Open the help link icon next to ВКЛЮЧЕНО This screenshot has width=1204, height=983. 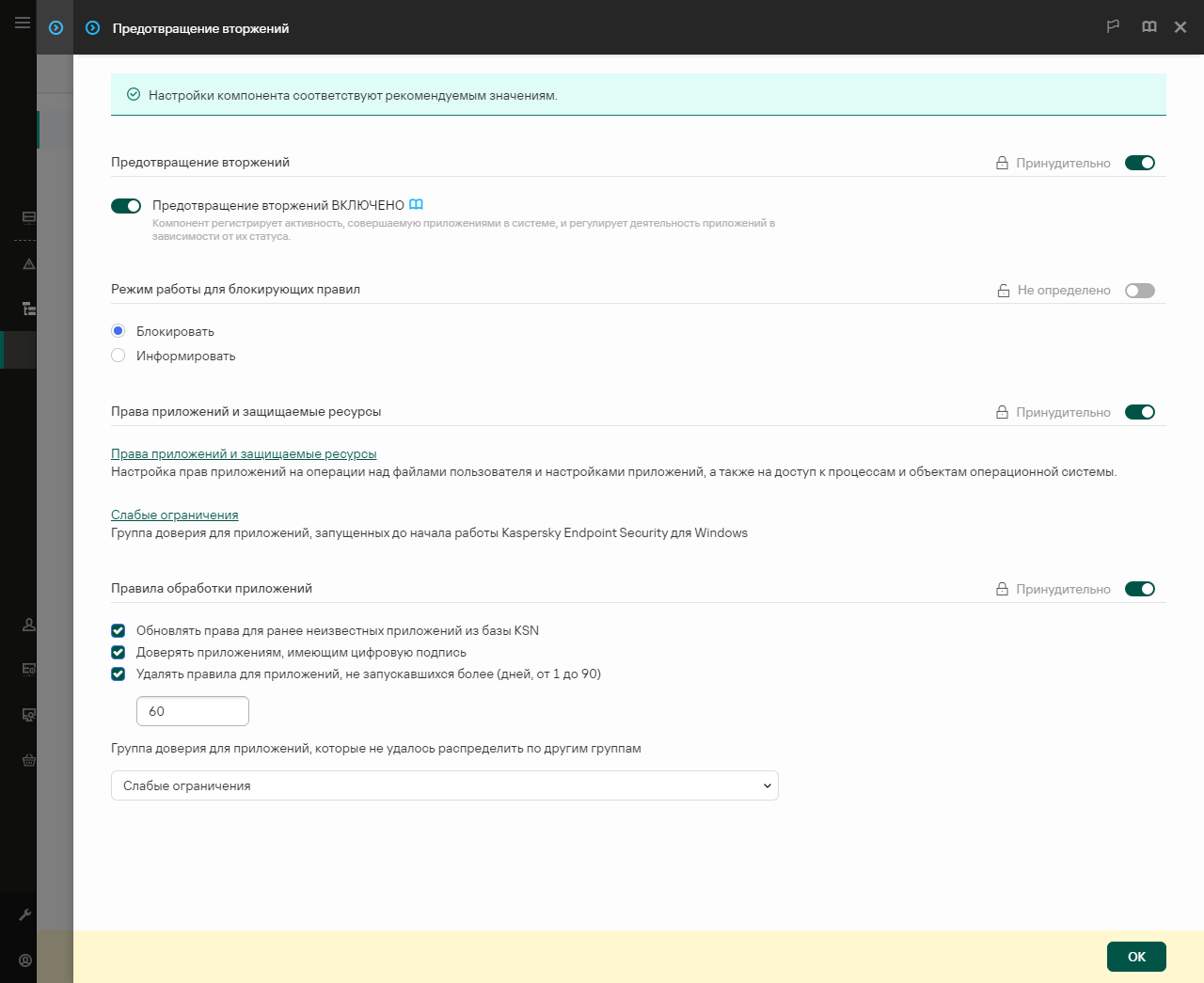(416, 204)
